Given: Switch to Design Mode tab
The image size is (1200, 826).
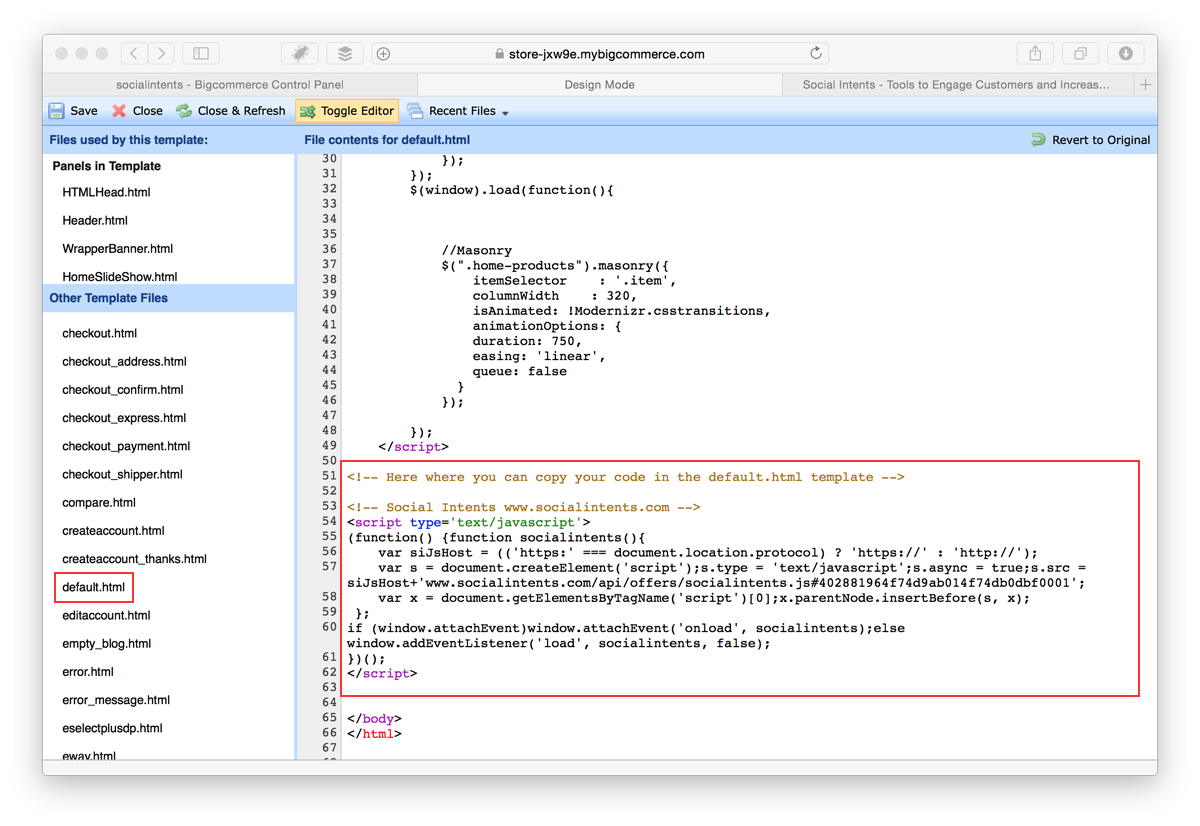Looking at the screenshot, I should tap(599, 85).
